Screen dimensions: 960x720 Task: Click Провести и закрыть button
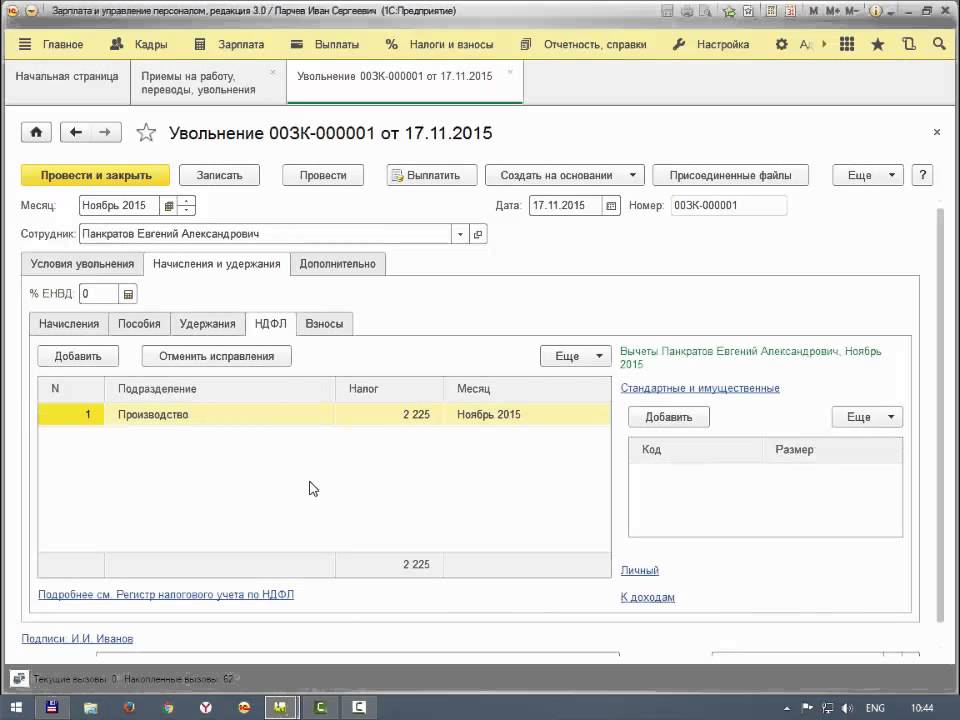pyautogui.click(x=96, y=175)
